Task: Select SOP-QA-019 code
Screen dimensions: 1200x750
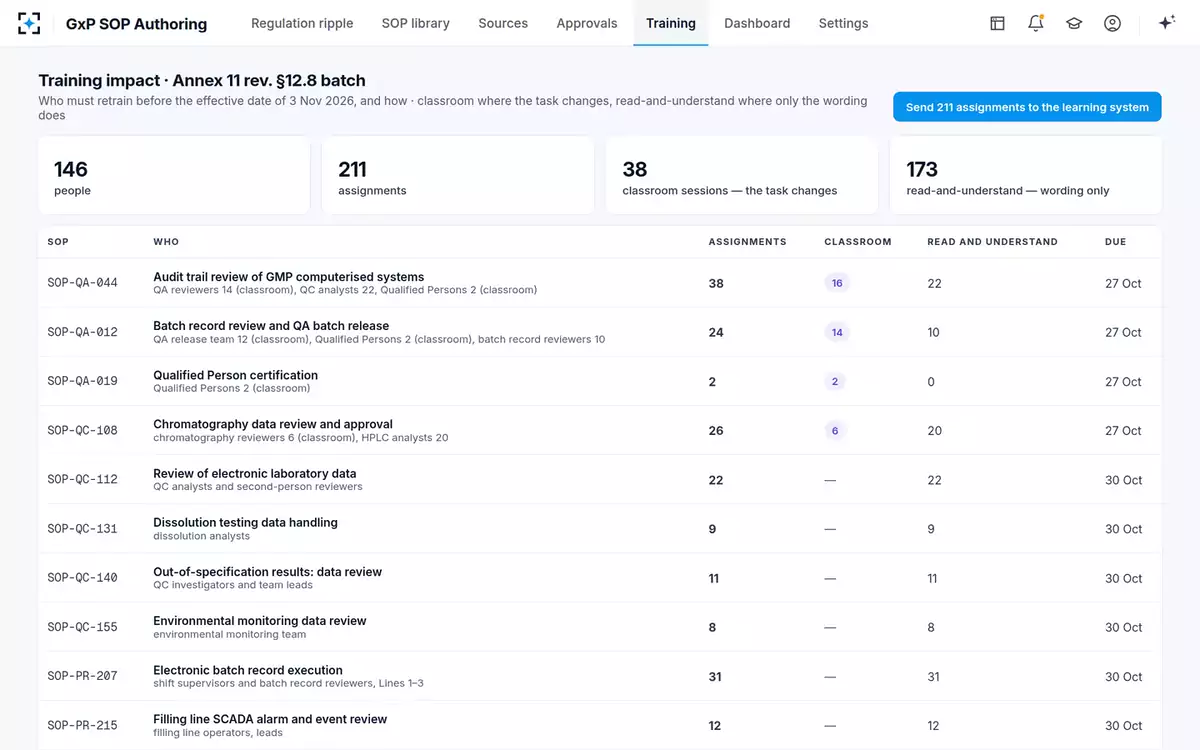Action: pyautogui.click(x=82, y=381)
